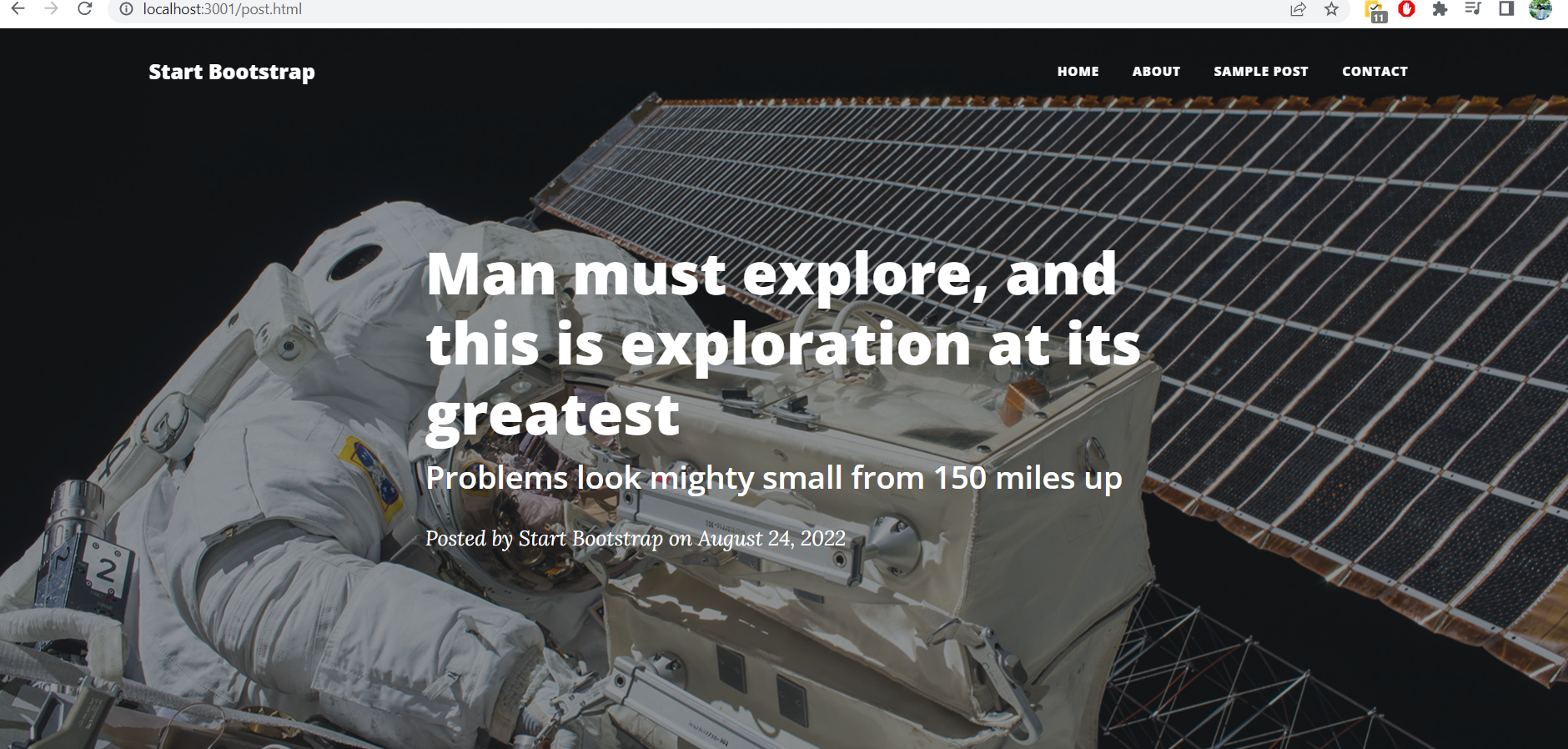Open the user profile avatar
Screen dimensions: 1568x749
pos(1540,9)
